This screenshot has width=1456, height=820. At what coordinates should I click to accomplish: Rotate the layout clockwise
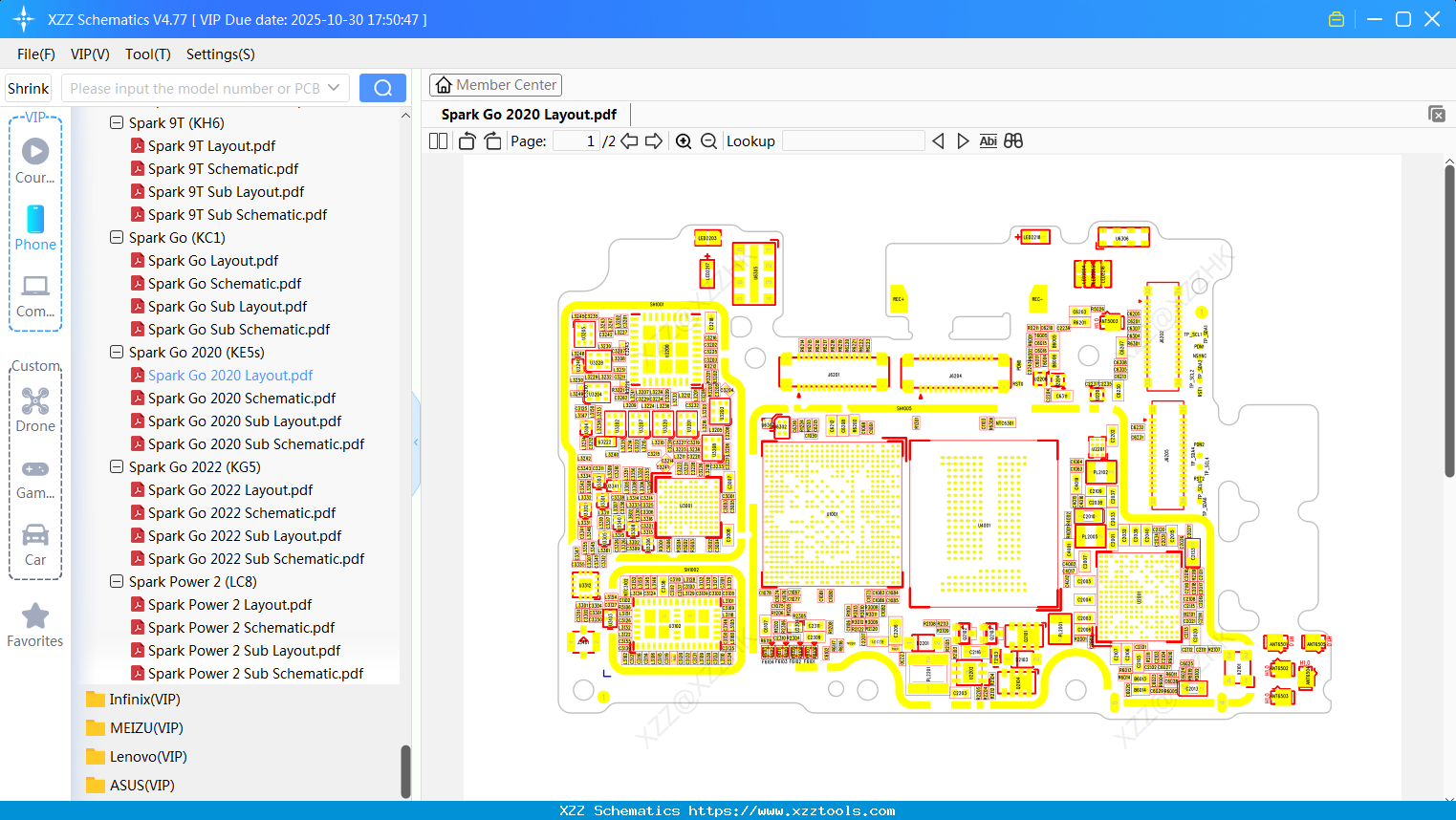click(x=491, y=140)
